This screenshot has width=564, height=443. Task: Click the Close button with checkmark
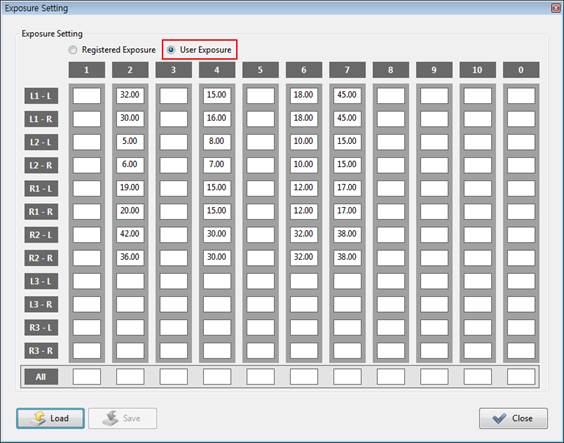point(513,418)
